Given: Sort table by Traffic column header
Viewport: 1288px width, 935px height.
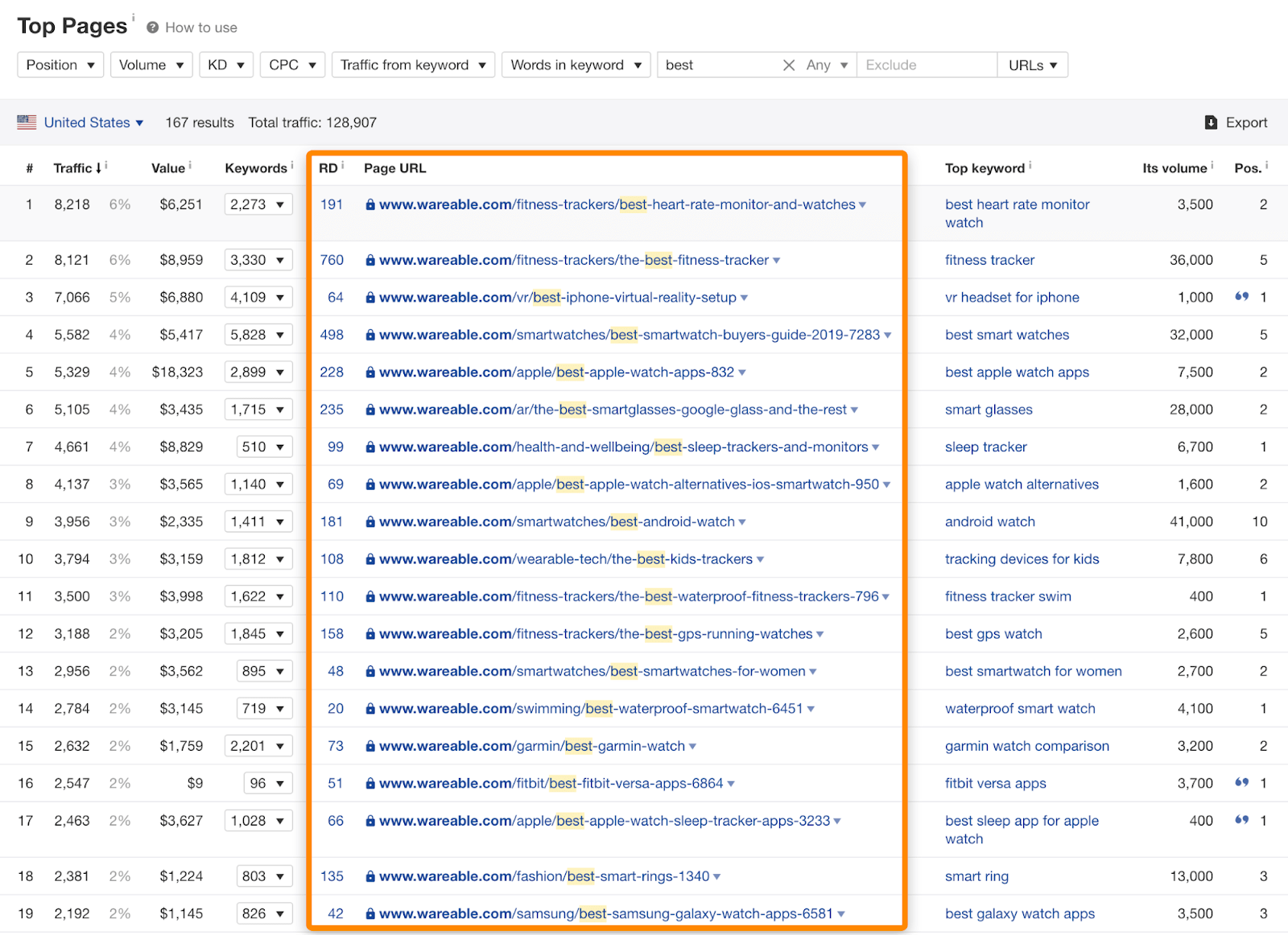Looking at the screenshot, I should coord(76,168).
